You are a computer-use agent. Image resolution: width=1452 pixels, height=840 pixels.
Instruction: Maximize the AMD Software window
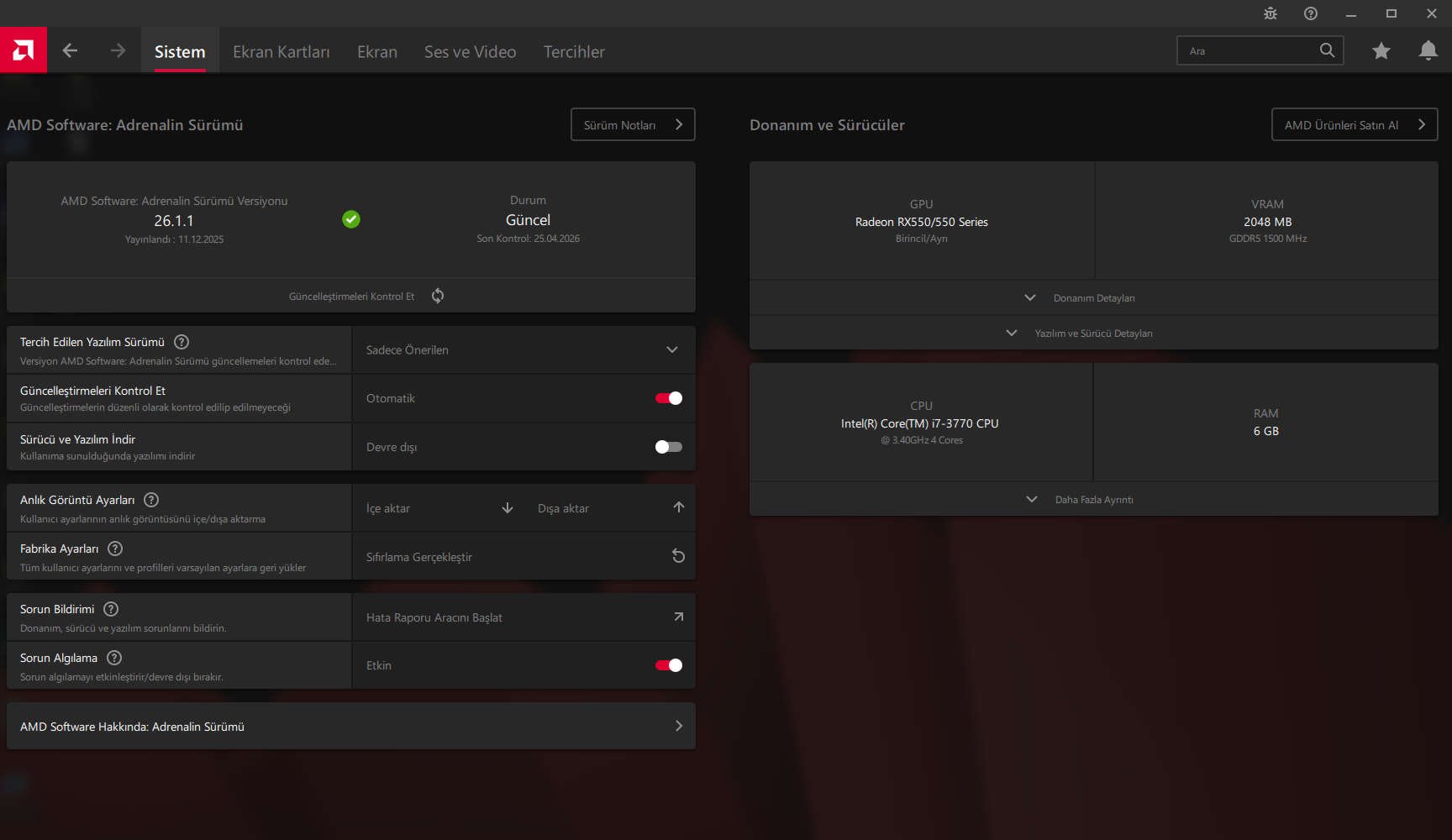point(1391,13)
